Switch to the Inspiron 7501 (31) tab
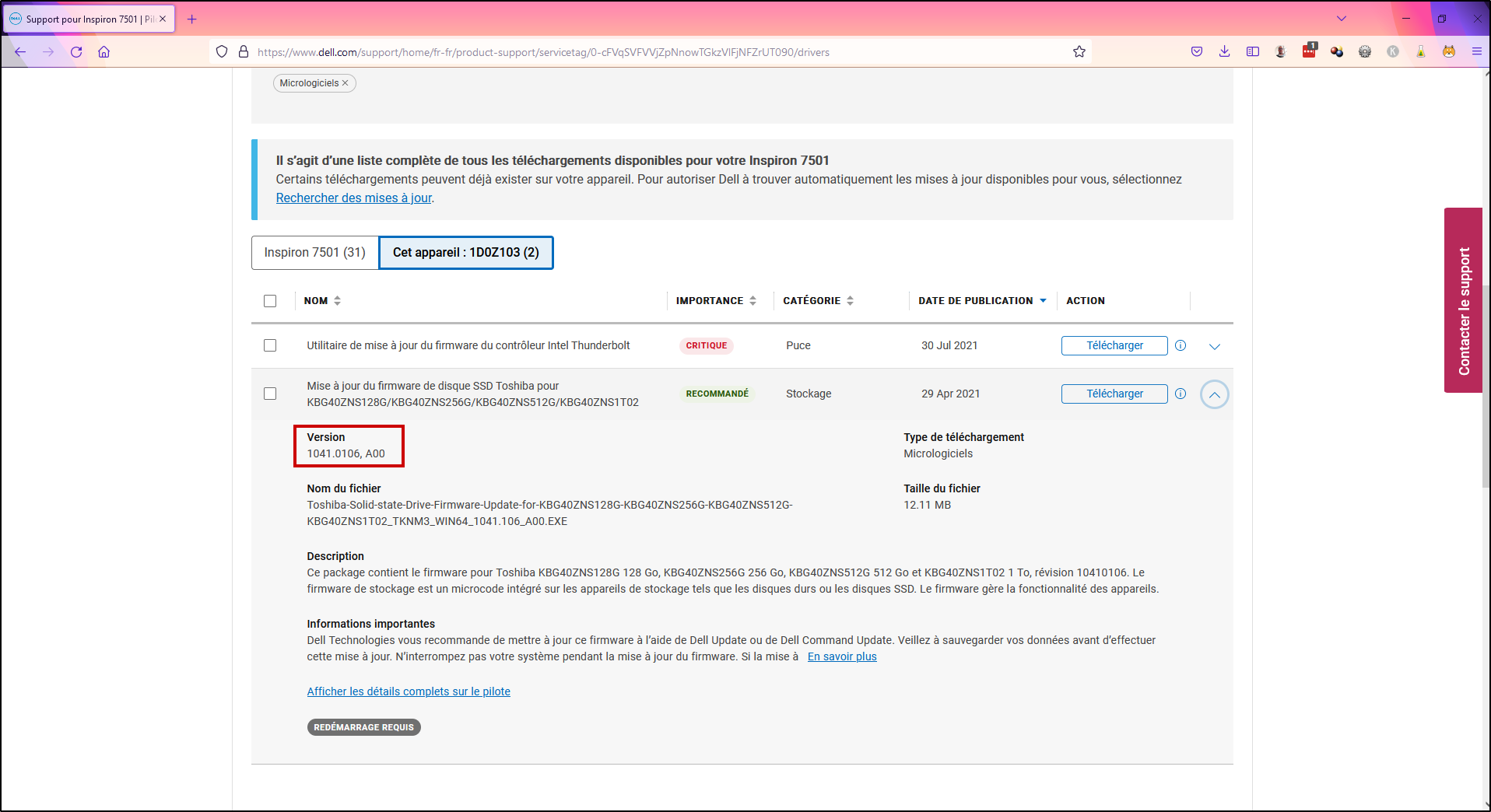 315,253
